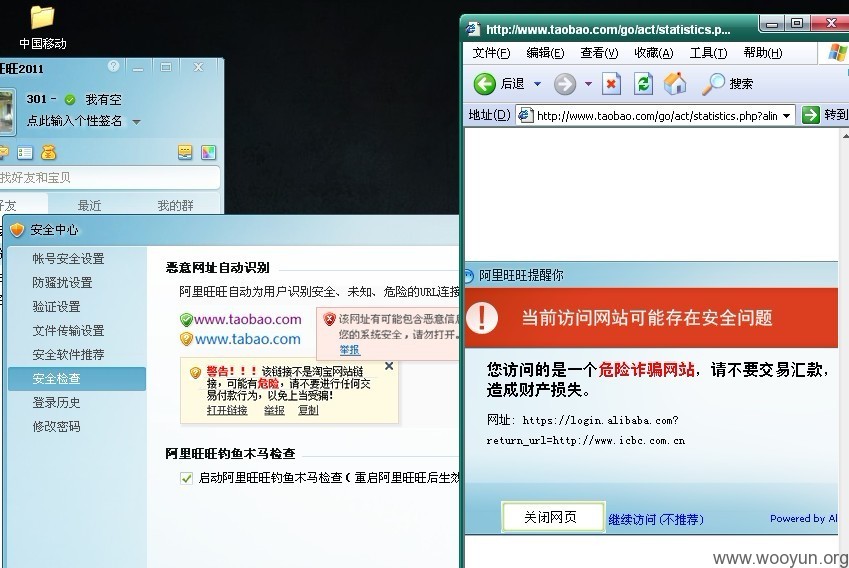Image resolution: width=849 pixels, height=568 pixels.
Task: Click the green Go arrow next to address bar
Action: [811, 115]
